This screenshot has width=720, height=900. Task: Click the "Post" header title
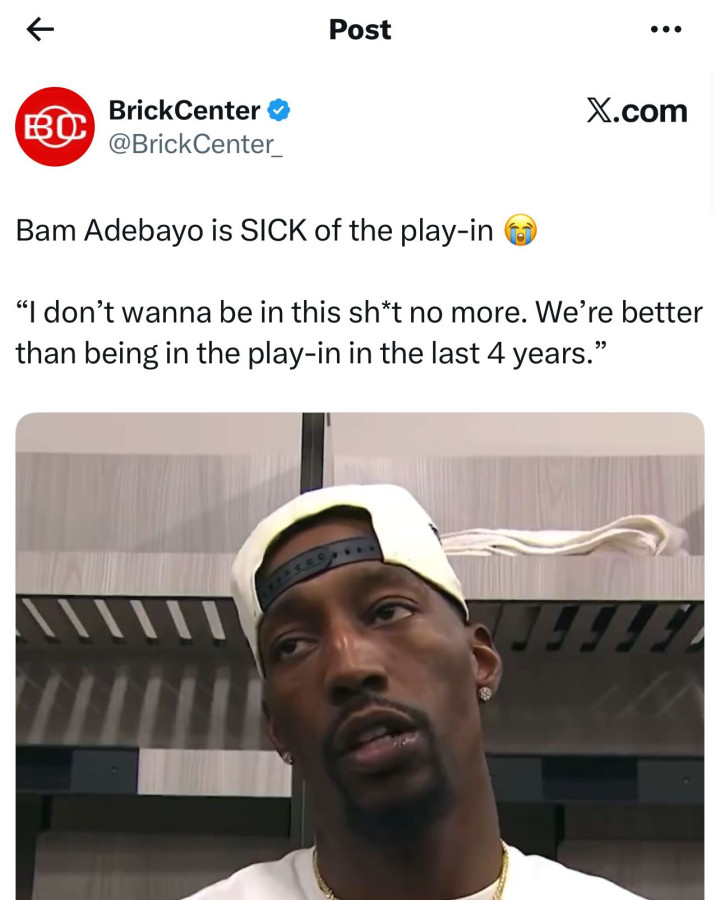tap(360, 29)
